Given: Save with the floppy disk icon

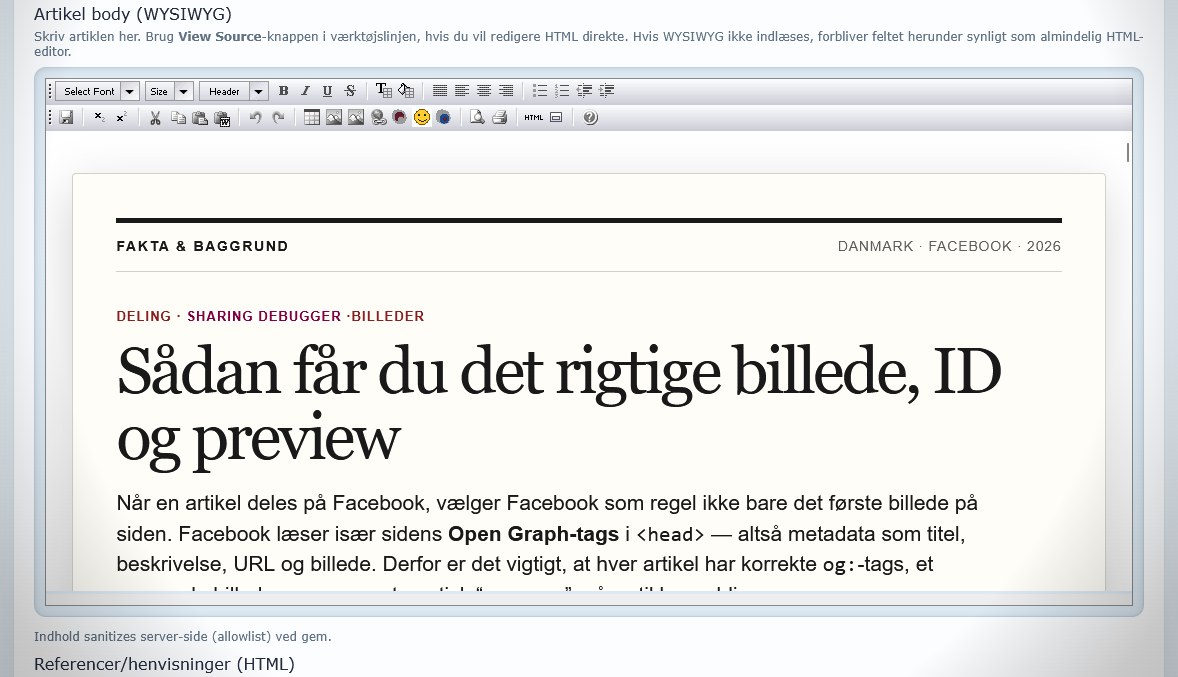Looking at the screenshot, I should click(66, 118).
